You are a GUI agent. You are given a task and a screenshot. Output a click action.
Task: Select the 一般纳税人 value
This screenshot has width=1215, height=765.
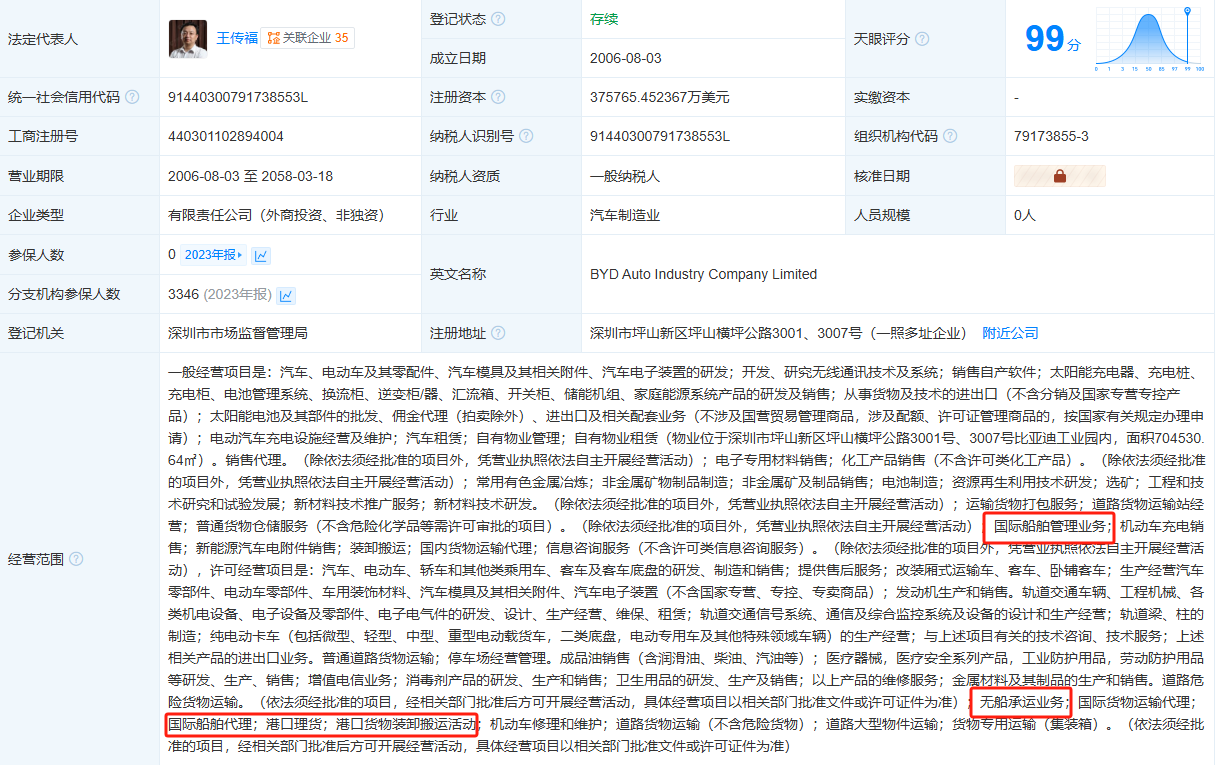pos(625,176)
